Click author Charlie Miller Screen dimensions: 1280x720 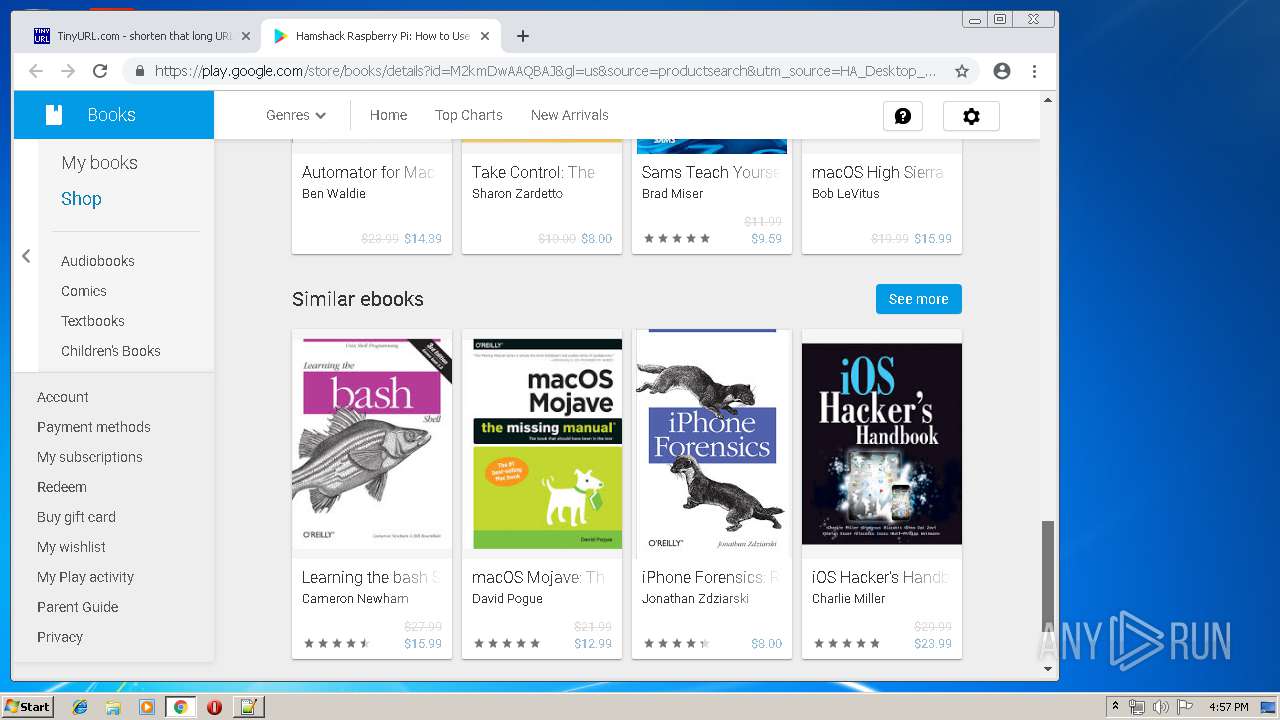point(848,599)
